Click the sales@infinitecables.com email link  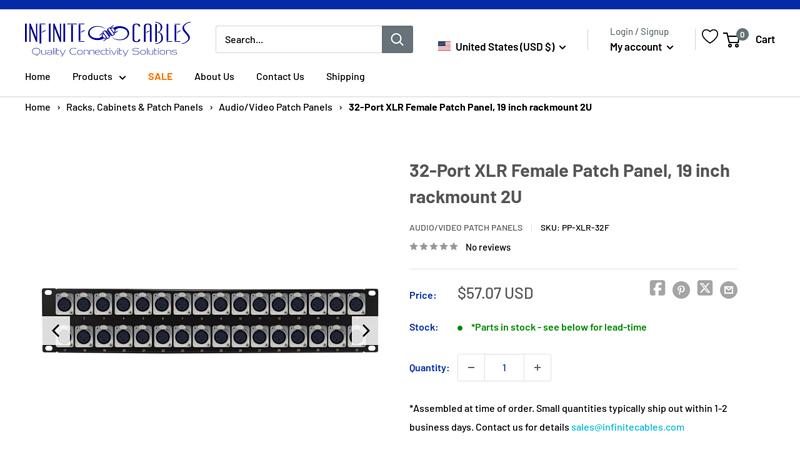point(628,427)
